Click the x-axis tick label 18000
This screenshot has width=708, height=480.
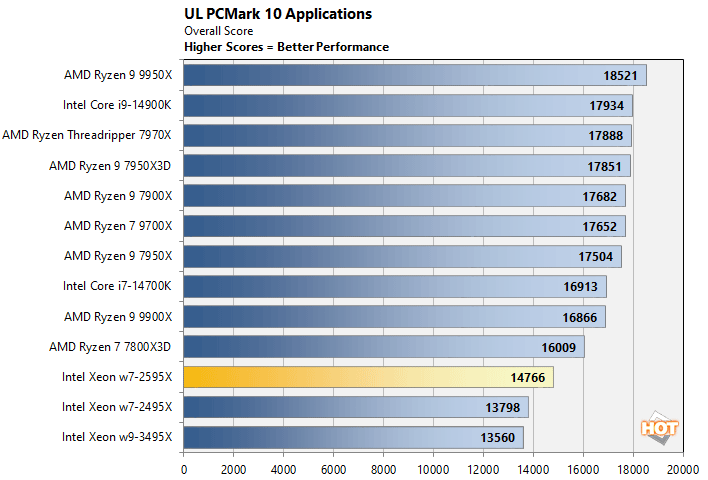pyautogui.click(x=633, y=470)
